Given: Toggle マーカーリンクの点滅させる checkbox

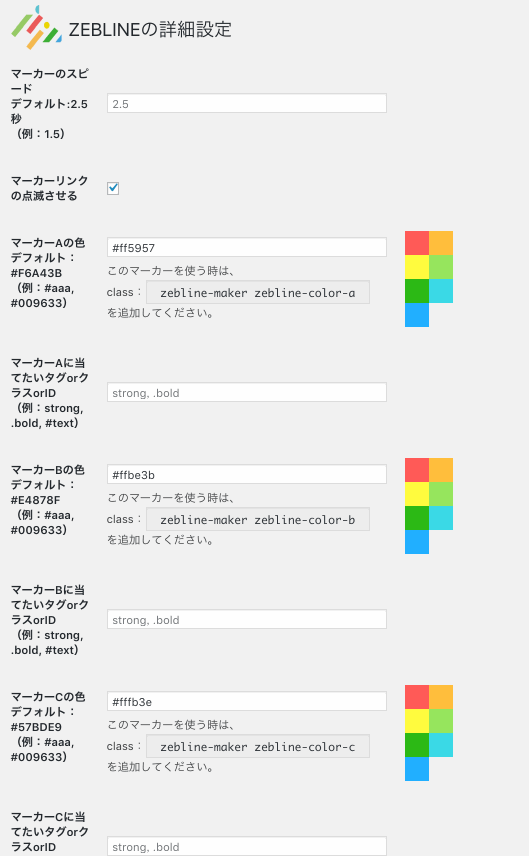Looking at the screenshot, I should click(113, 188).
